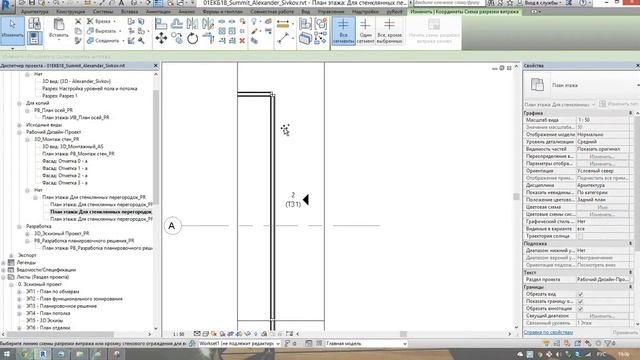Open the Main Model (Главная модель) dropdown
The height and width of the screenshot is (360, 640).
366,344
